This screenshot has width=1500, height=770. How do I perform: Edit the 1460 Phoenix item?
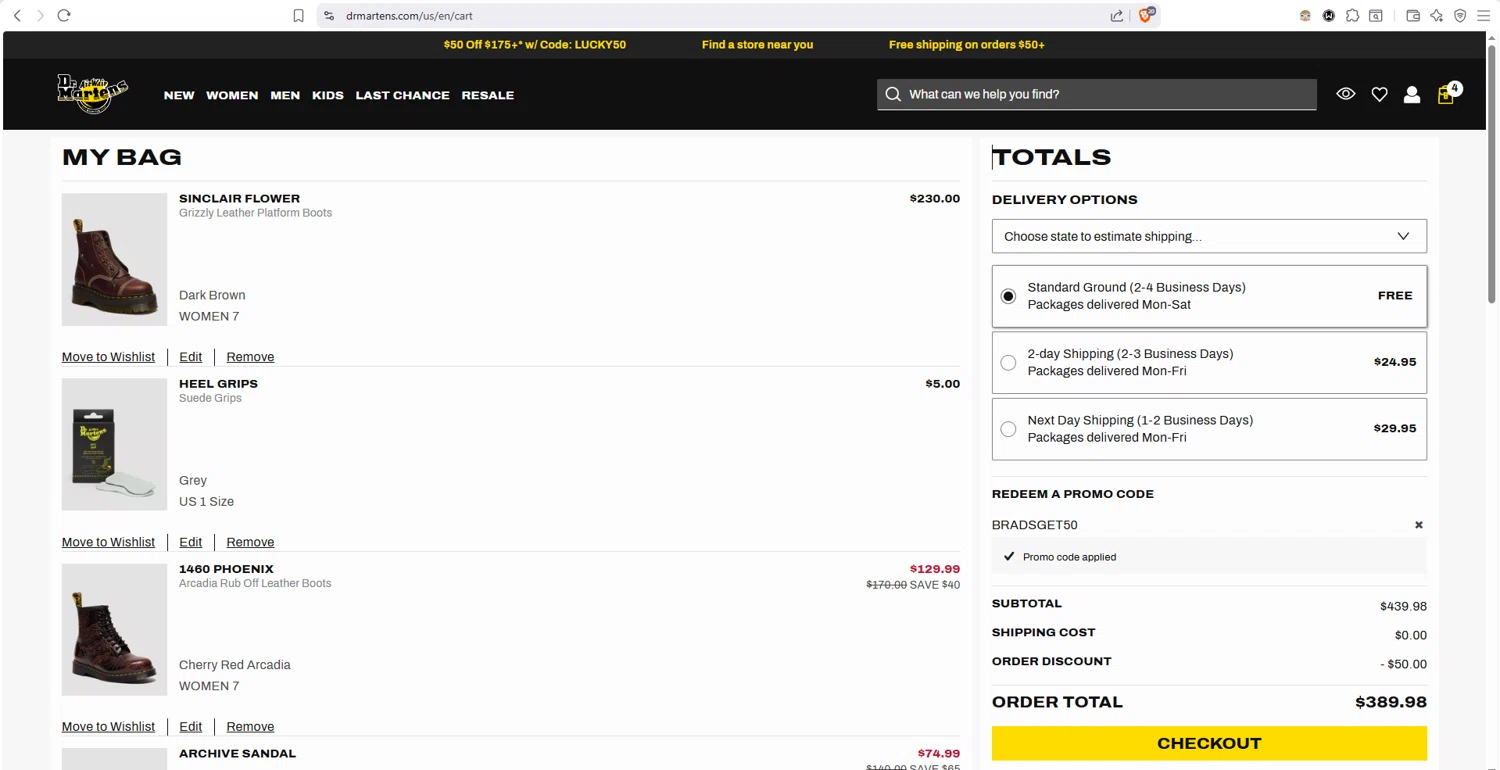click(x=190, y=727)
